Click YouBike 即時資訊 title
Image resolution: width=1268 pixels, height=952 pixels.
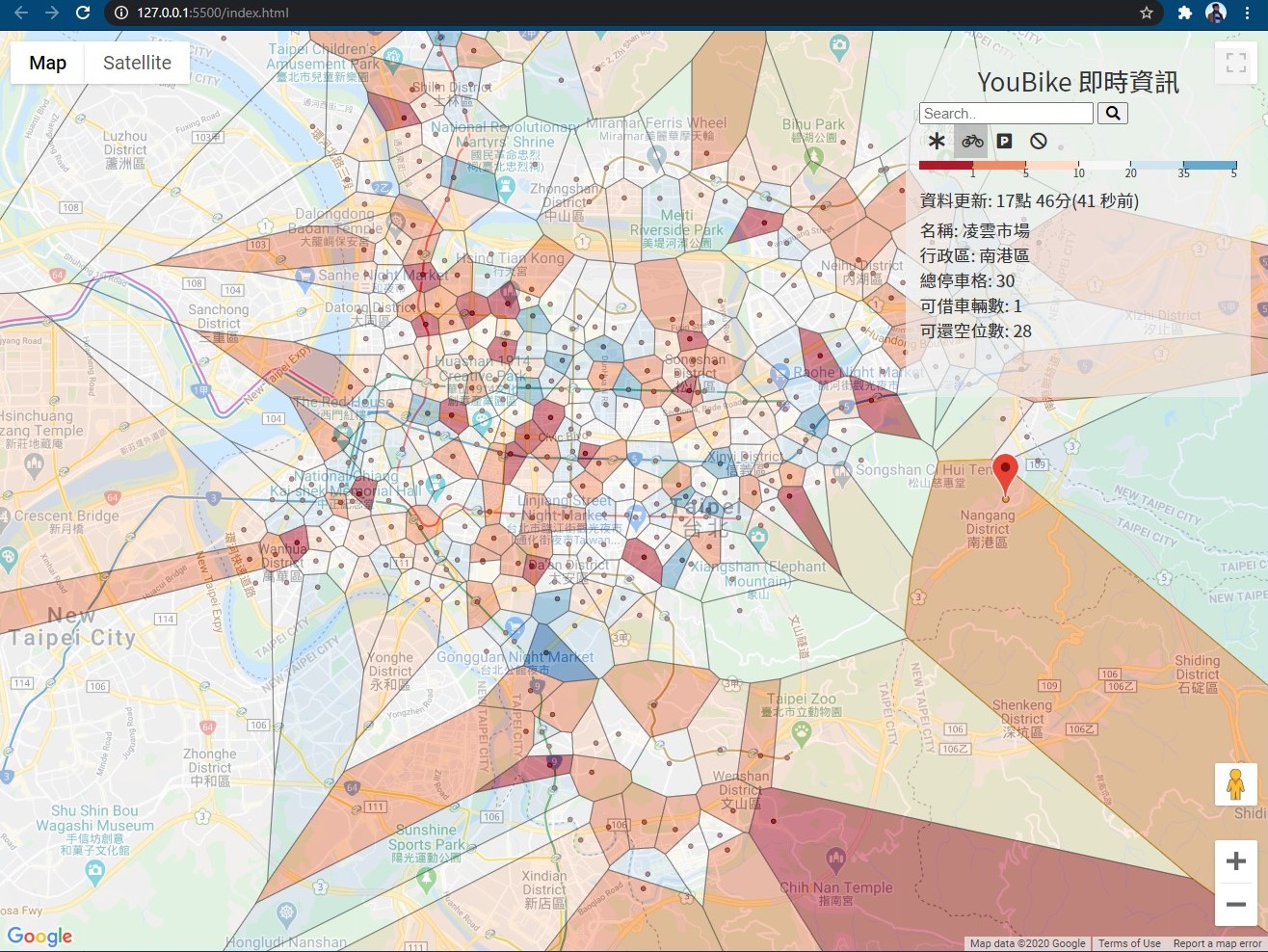click(1077, 82)
